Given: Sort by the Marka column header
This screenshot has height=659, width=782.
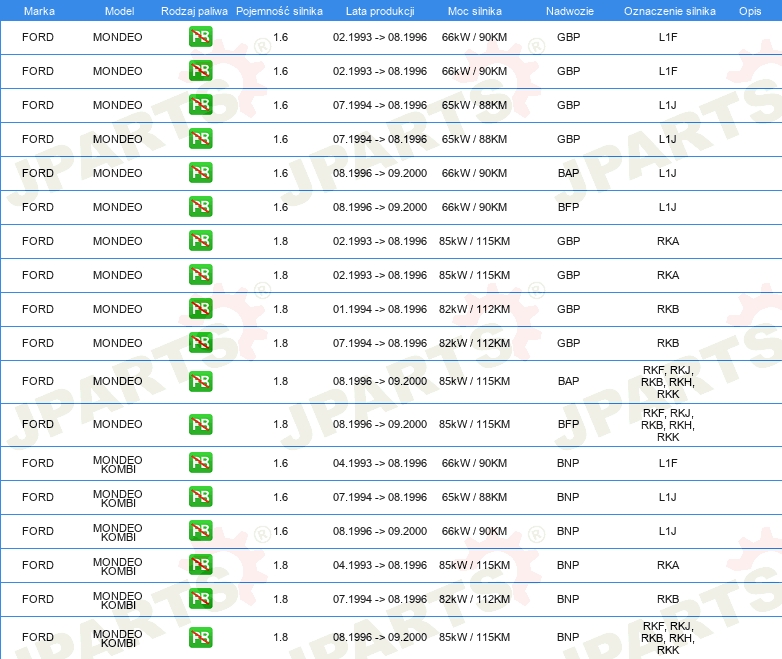Looking at the screenshot, I should click(x=39, y=11).
